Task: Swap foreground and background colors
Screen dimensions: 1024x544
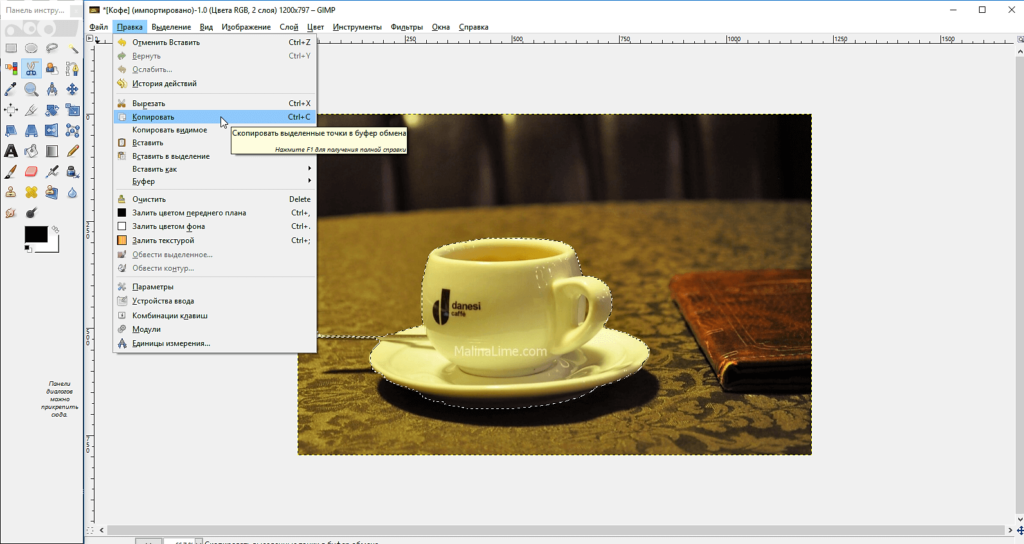Action: click(x=55, y=230)
